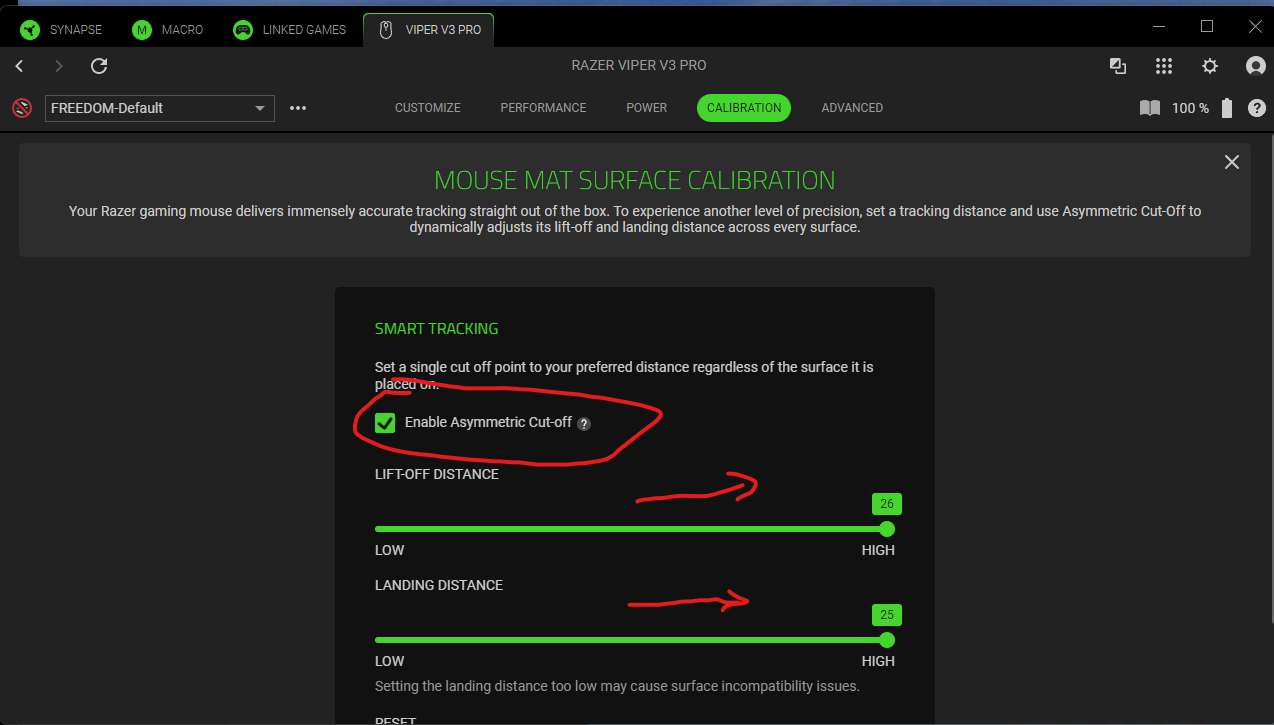
Task: Click the Lift-Off Distance slider handle
Action: click(886, 529)
